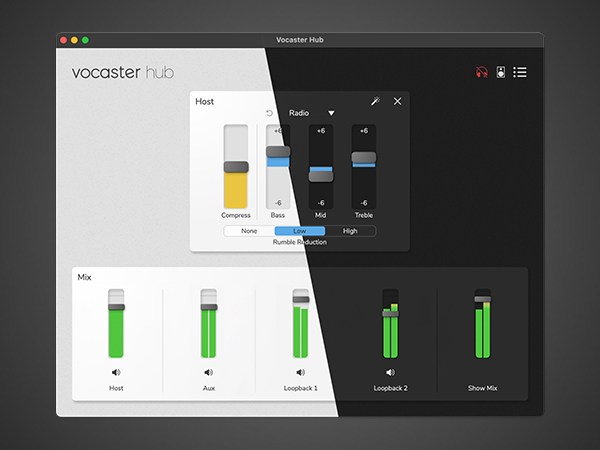Click the Mix section label
The image size is (600, 450).
pyautogui.click(x=84, y=277)
